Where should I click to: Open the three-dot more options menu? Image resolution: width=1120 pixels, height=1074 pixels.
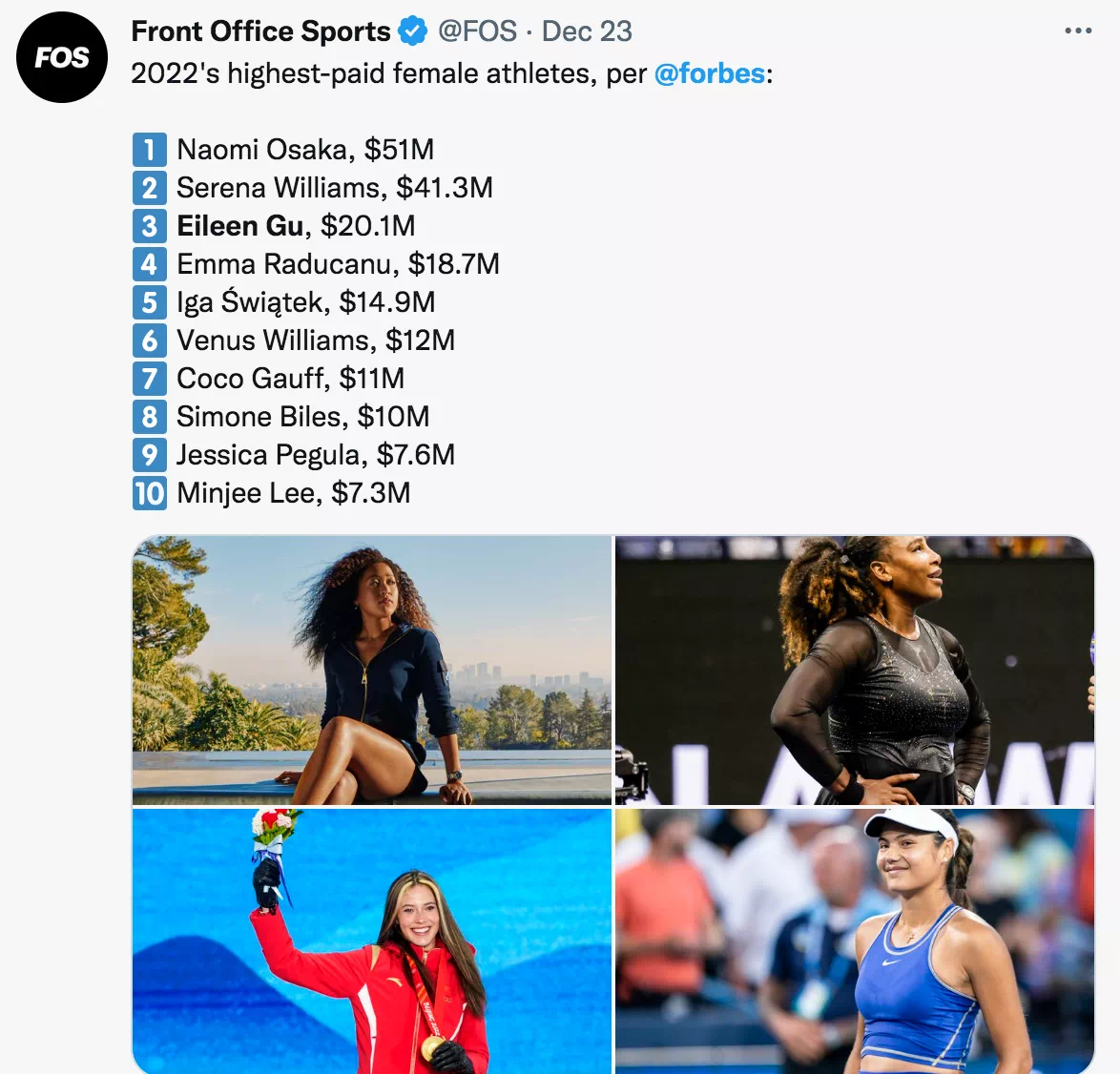(1078, 31)
